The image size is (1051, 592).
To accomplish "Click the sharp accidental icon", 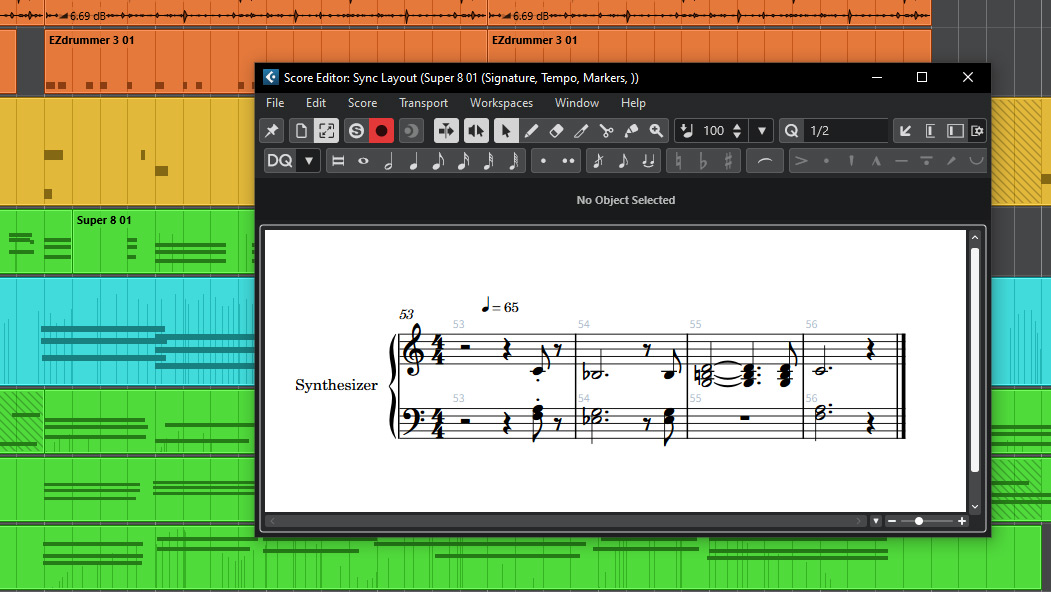I will [727, 161].
